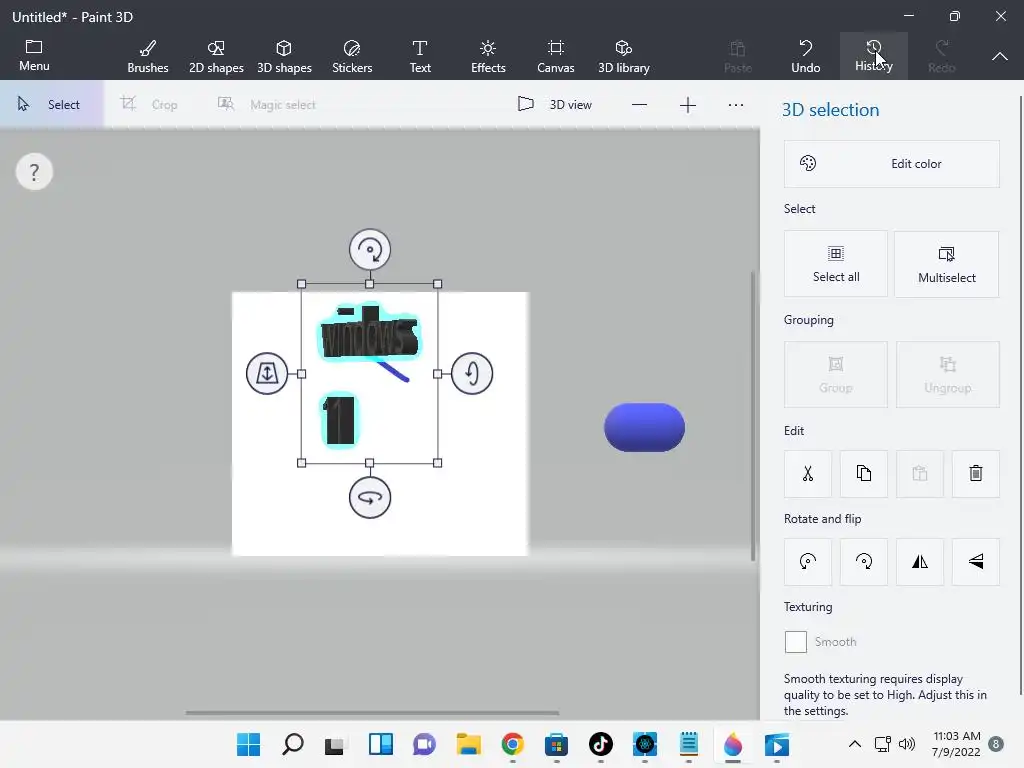Toggle 3D view mode
1024x768 pixels.
[554, 104]
